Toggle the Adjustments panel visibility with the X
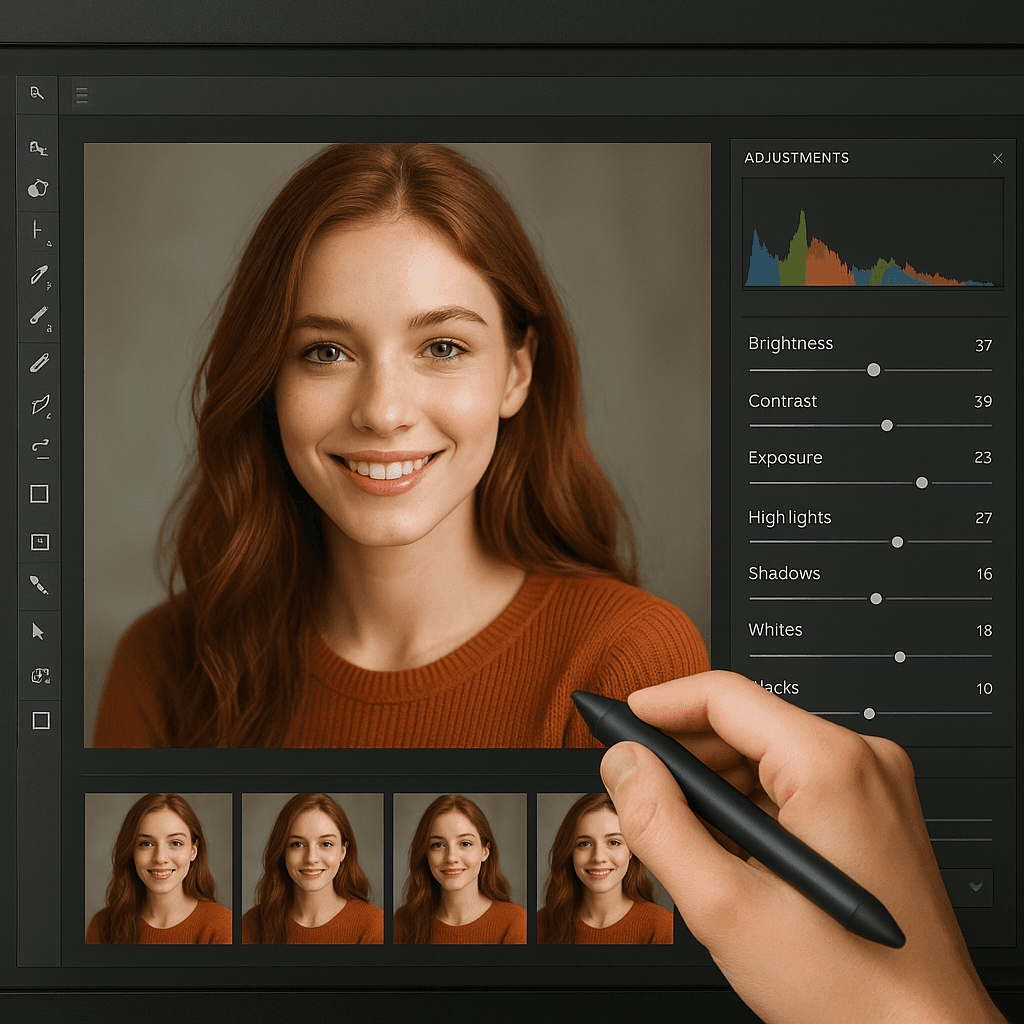 click(997, 159)
